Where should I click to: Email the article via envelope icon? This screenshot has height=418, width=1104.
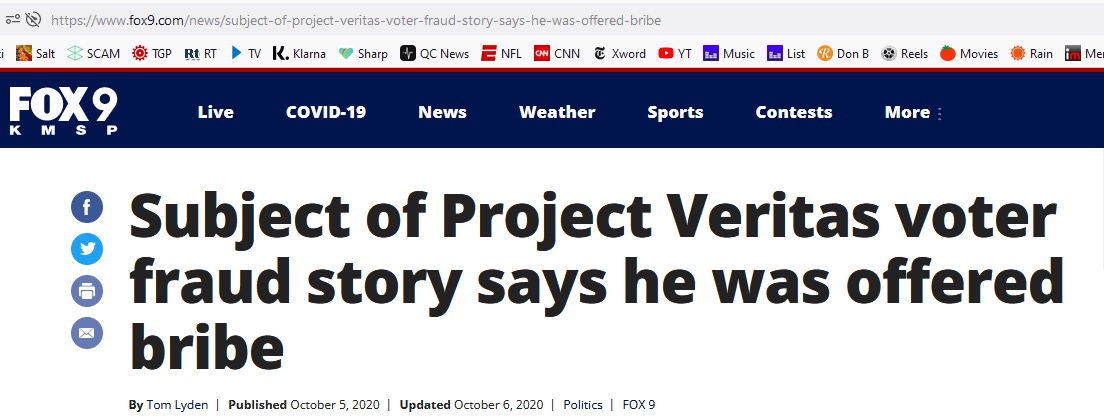pyautogui.click(x=87, y=333)
